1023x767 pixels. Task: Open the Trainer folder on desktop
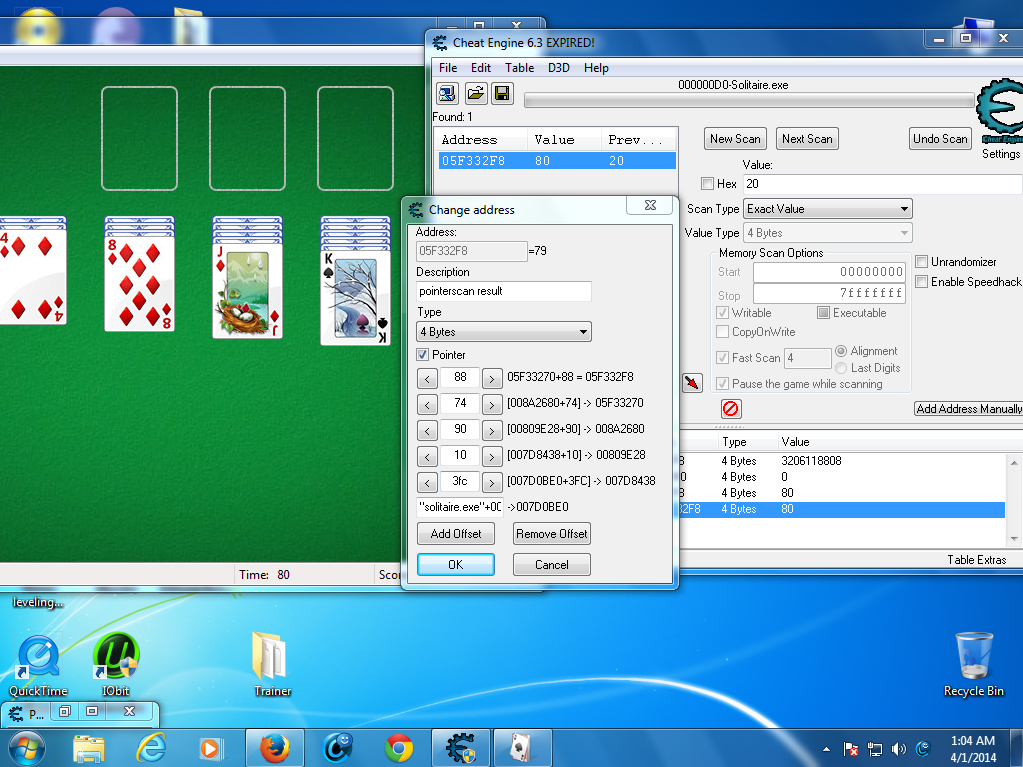coord(271,662)
